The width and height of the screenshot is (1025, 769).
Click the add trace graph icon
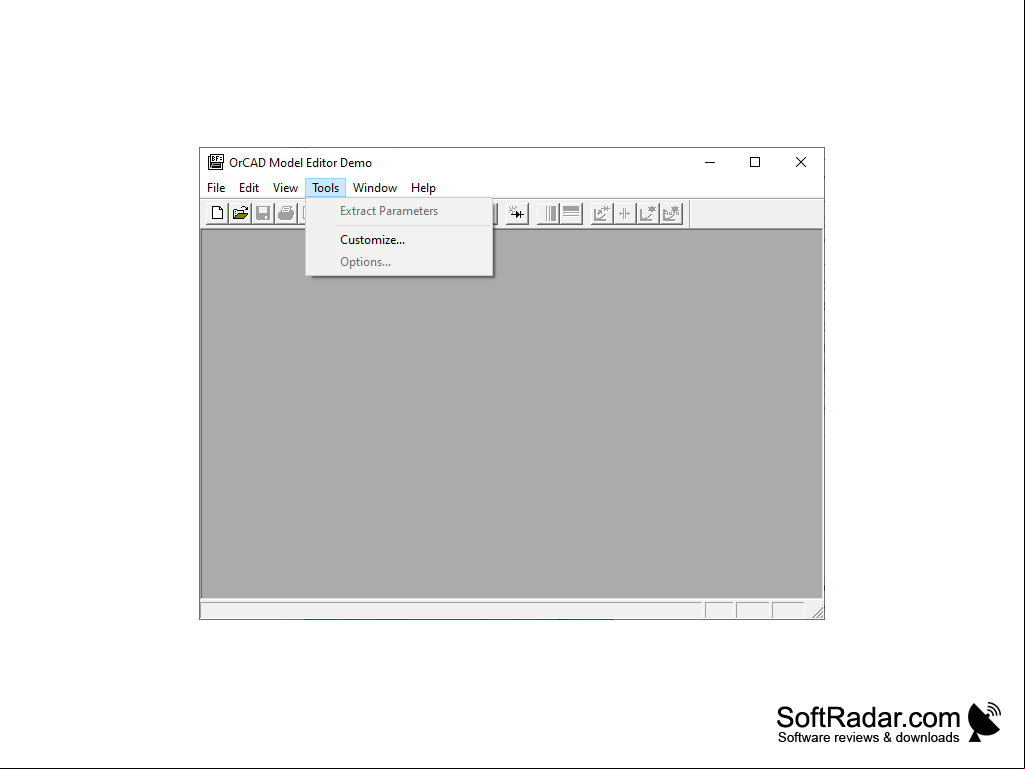tap(601, 213)
